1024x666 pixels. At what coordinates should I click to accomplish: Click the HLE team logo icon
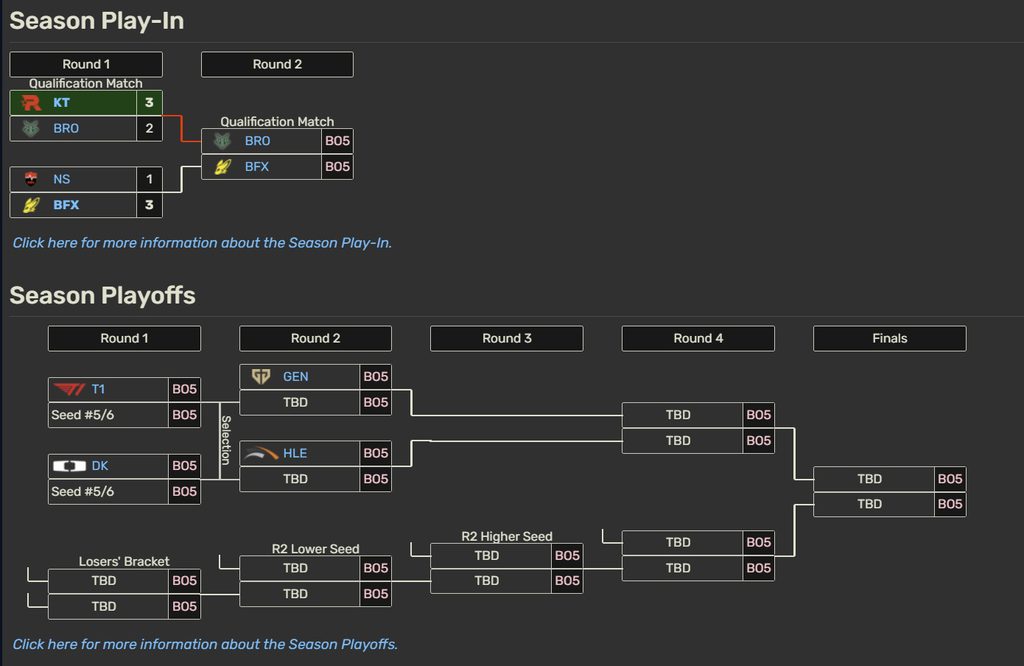(261, 453)
